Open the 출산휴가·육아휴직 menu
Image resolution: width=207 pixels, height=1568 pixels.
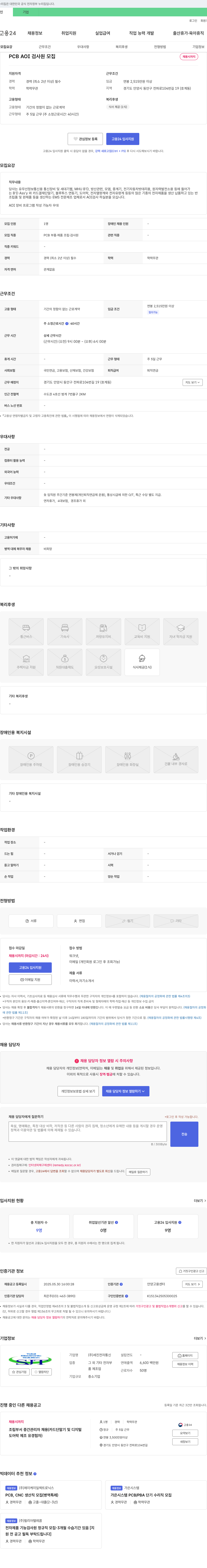[x=188, y=33]
